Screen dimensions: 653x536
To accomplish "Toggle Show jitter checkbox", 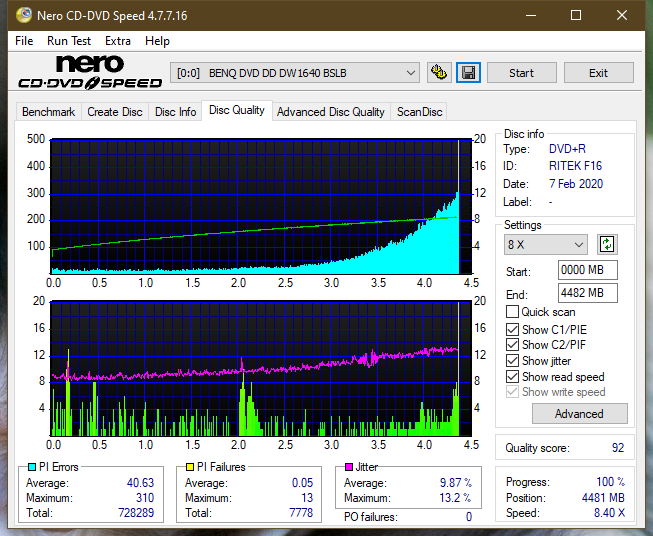I will pyautogui.click(x=512, y=361).
